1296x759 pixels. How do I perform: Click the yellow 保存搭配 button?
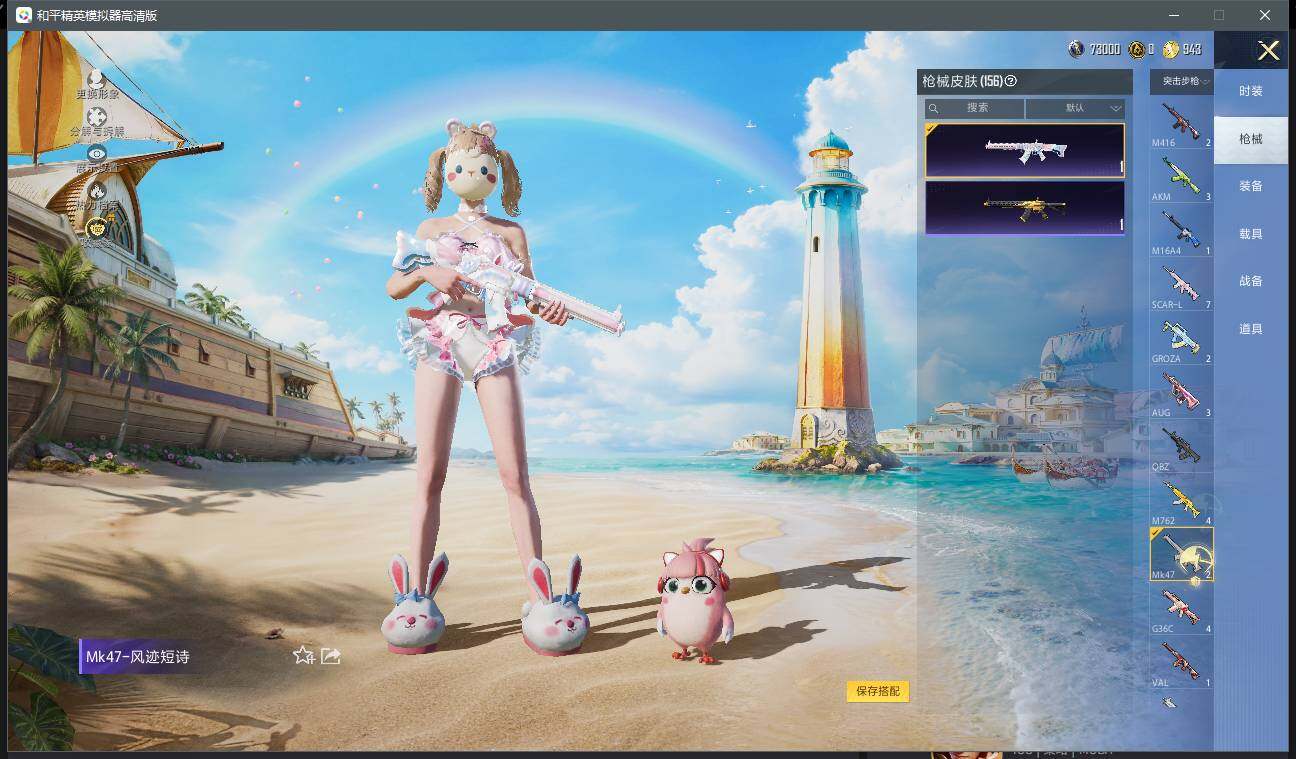coord(878,691)
